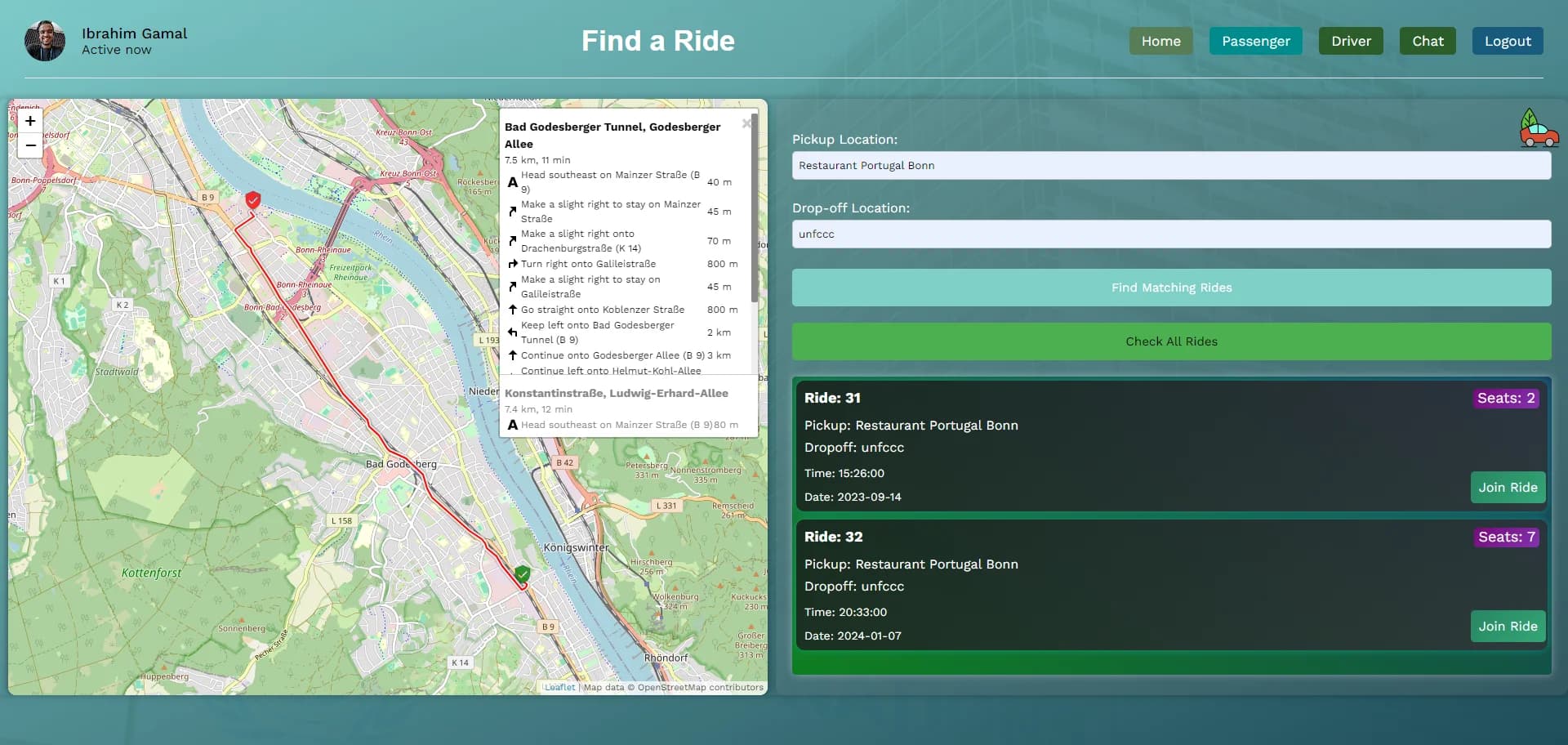Click the green destination marker on the map

tap(523, 574)
